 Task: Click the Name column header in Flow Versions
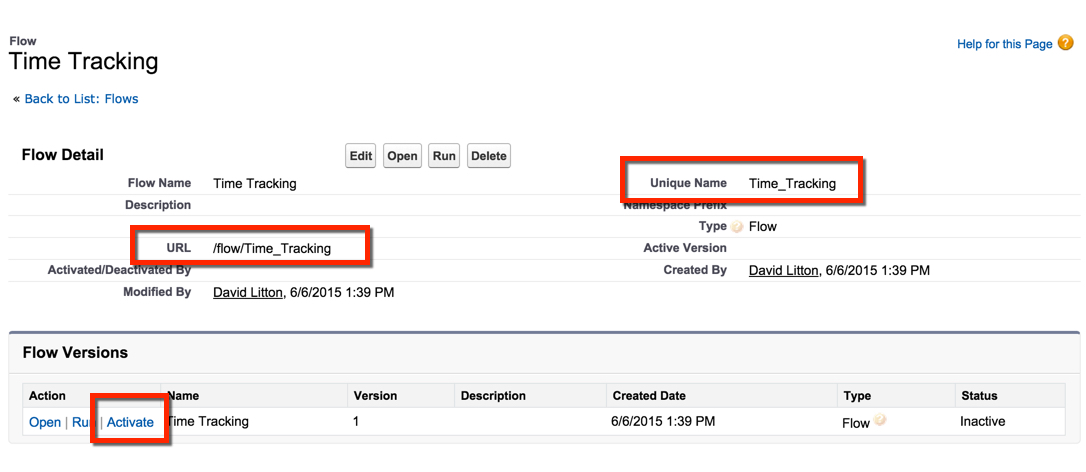point(183,395)
